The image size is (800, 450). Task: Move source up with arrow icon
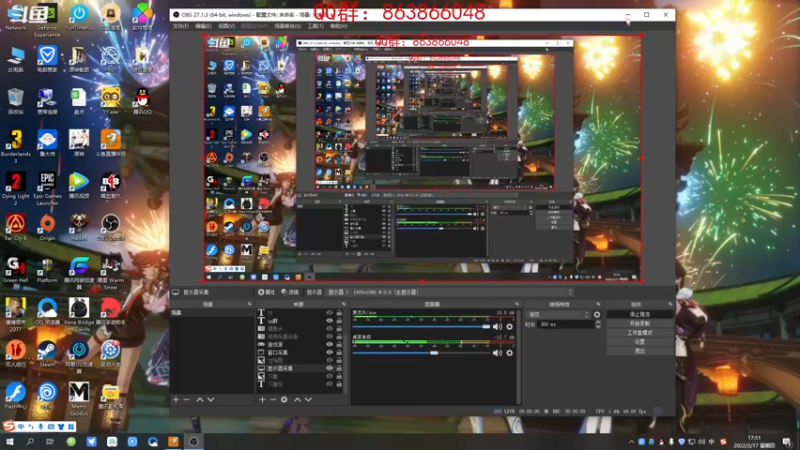(297, 399)
